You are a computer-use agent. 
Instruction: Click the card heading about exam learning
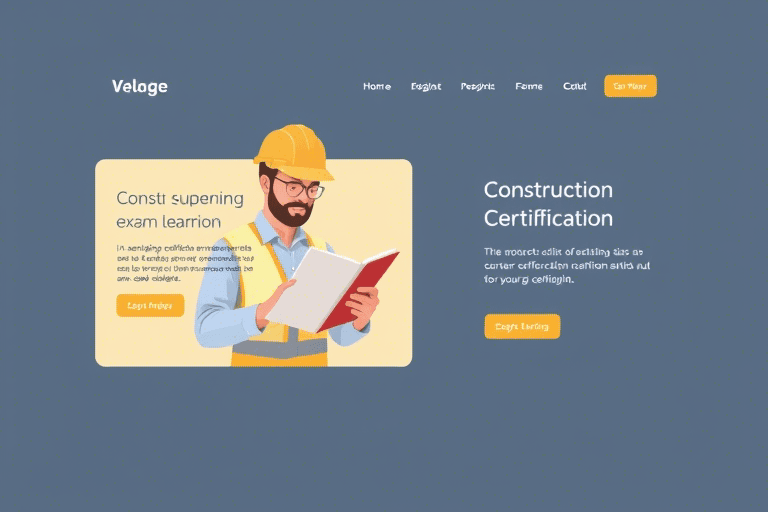tap(180, 210)
